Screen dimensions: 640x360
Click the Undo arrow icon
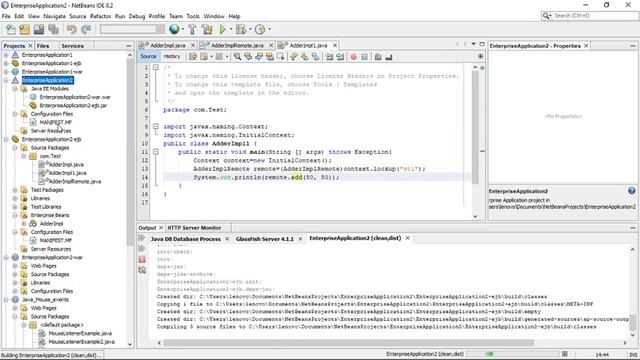click(x=72, y=29)
